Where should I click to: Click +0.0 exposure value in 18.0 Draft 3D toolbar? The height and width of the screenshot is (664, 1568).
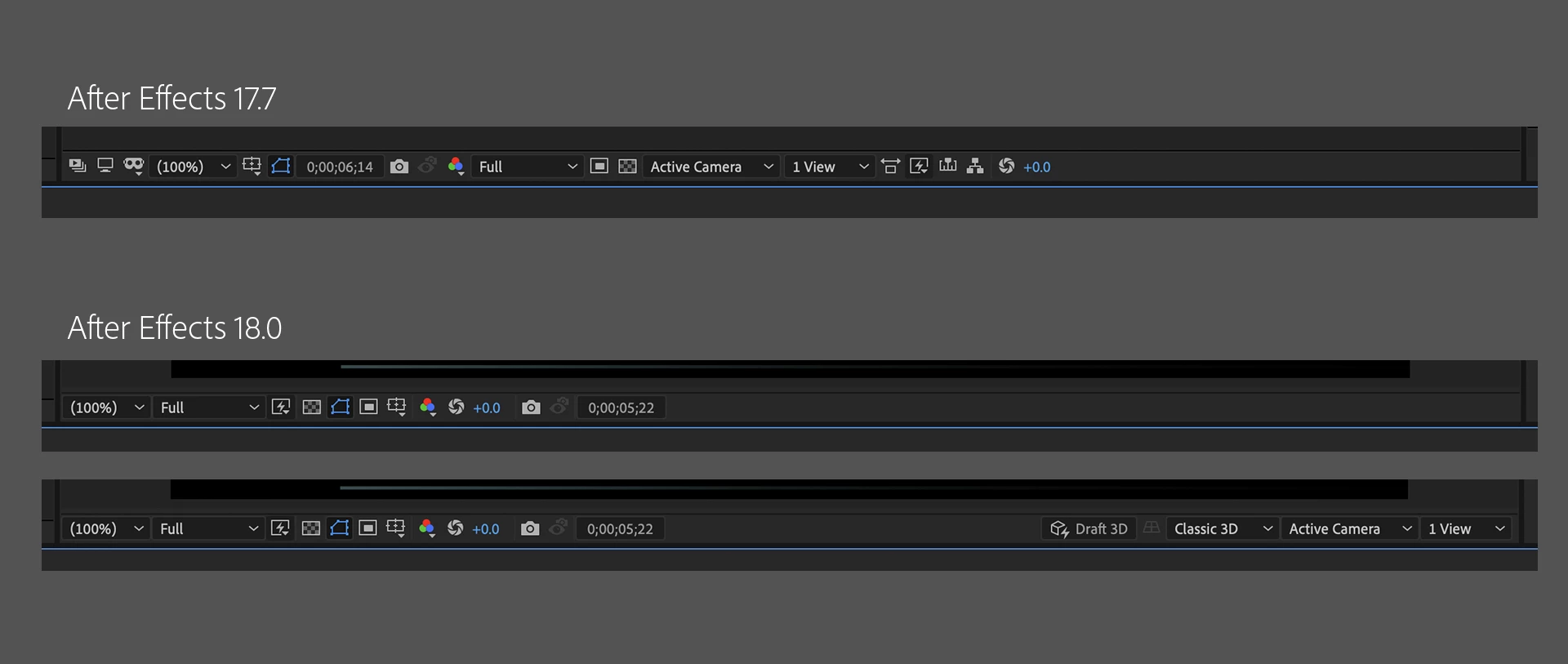pos(486,528)
